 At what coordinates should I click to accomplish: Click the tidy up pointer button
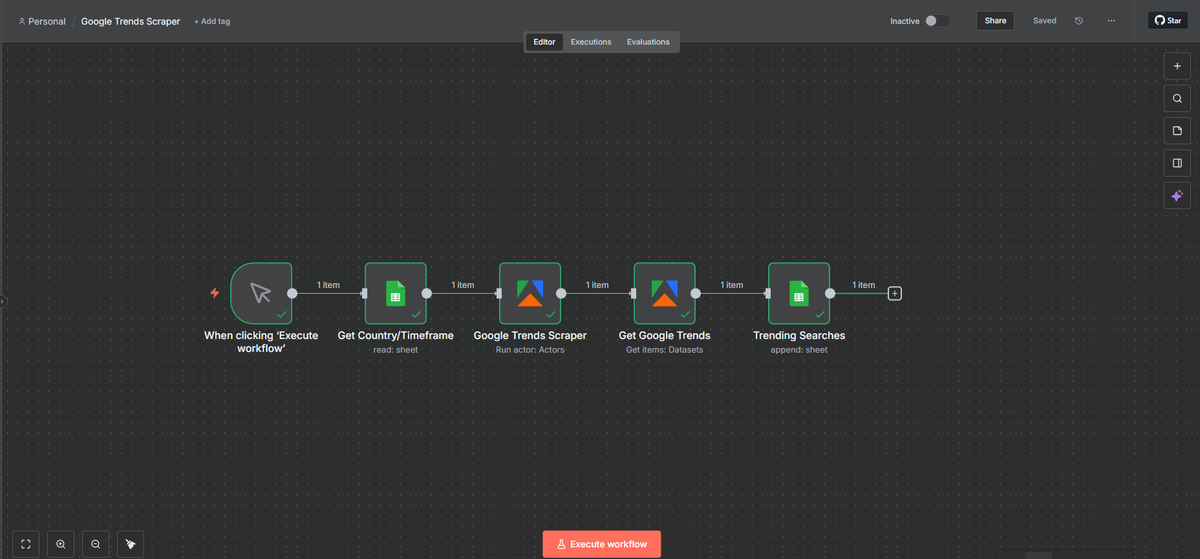[130, 544]
